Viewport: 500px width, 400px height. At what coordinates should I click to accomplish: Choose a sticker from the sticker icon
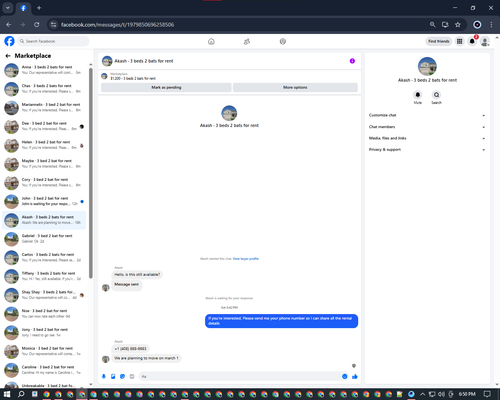122,376
